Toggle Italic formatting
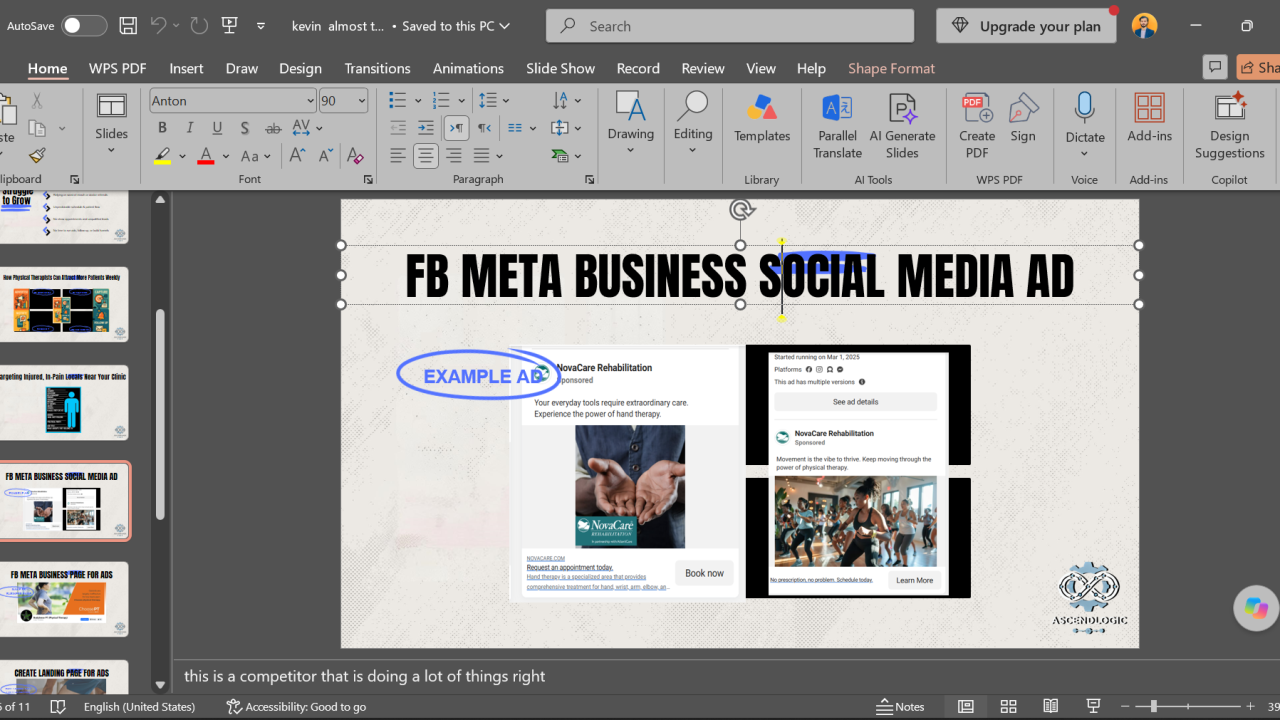Image resolution: width=1280 pixels, height=720 pixels. (x=190, y=128)
